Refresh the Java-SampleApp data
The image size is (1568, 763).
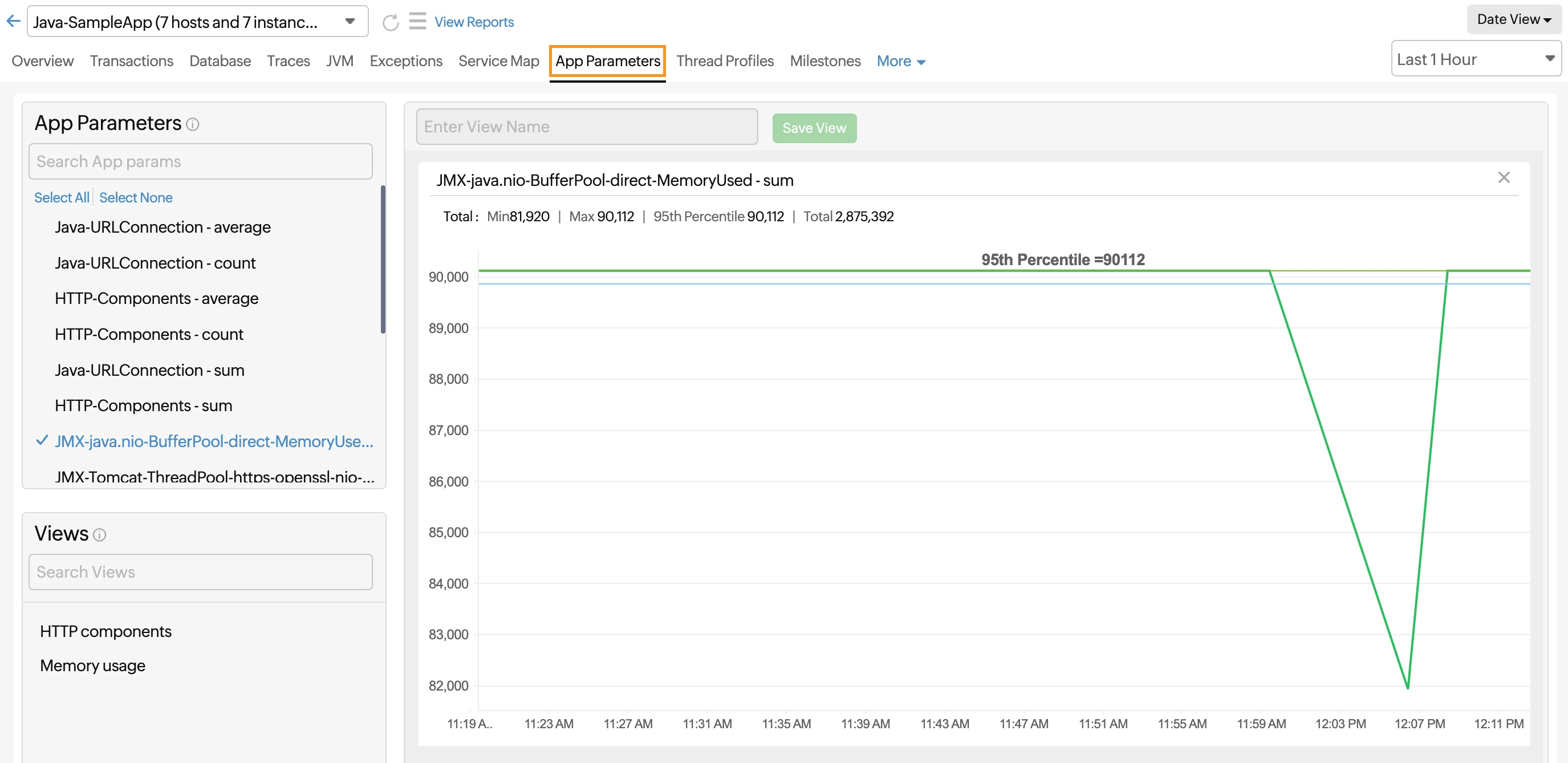390,22
